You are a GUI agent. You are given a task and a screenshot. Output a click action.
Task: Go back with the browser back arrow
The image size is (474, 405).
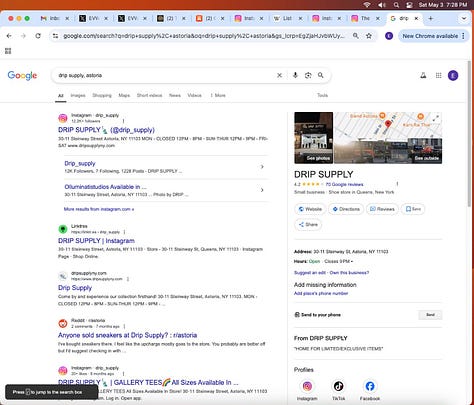pos(9,36)
